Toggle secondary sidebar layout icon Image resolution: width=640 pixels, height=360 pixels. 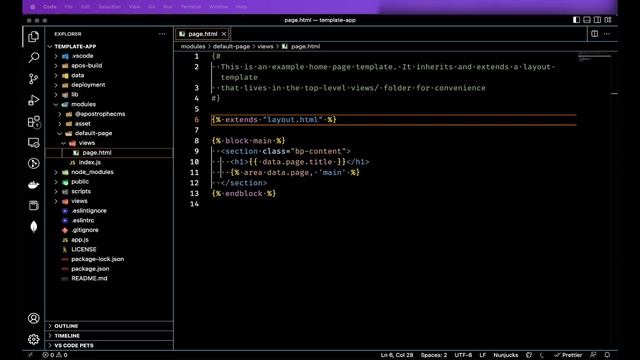[x=597, y=20]
